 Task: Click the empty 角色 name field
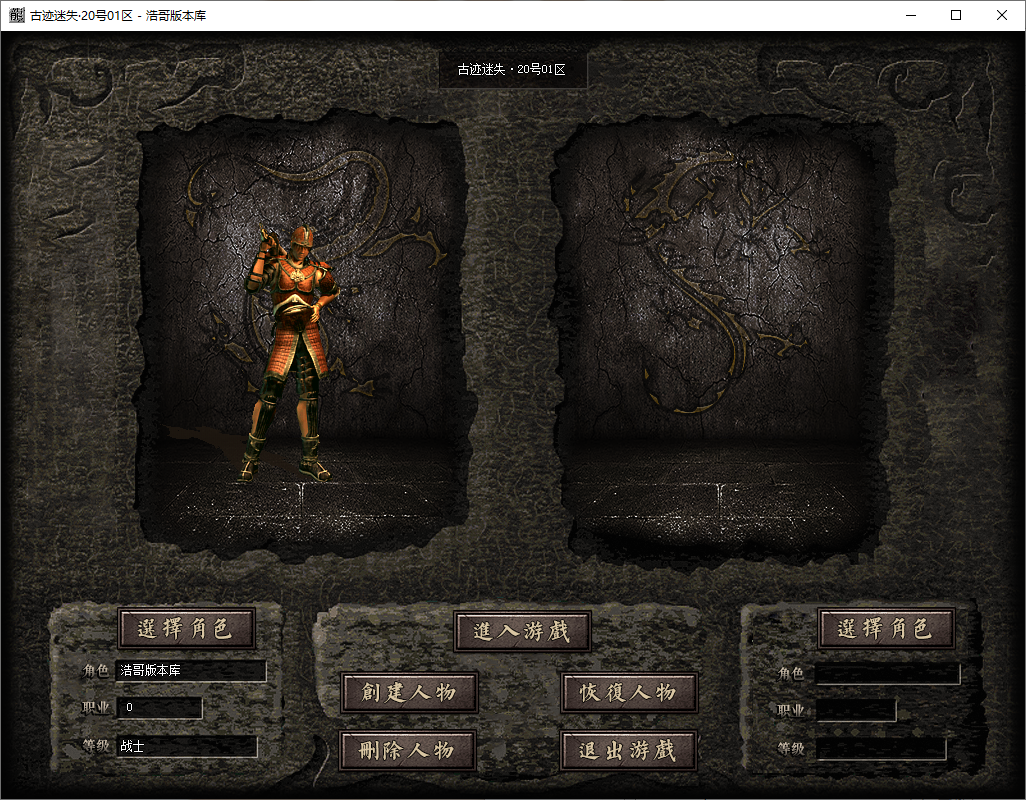[887, 674]
